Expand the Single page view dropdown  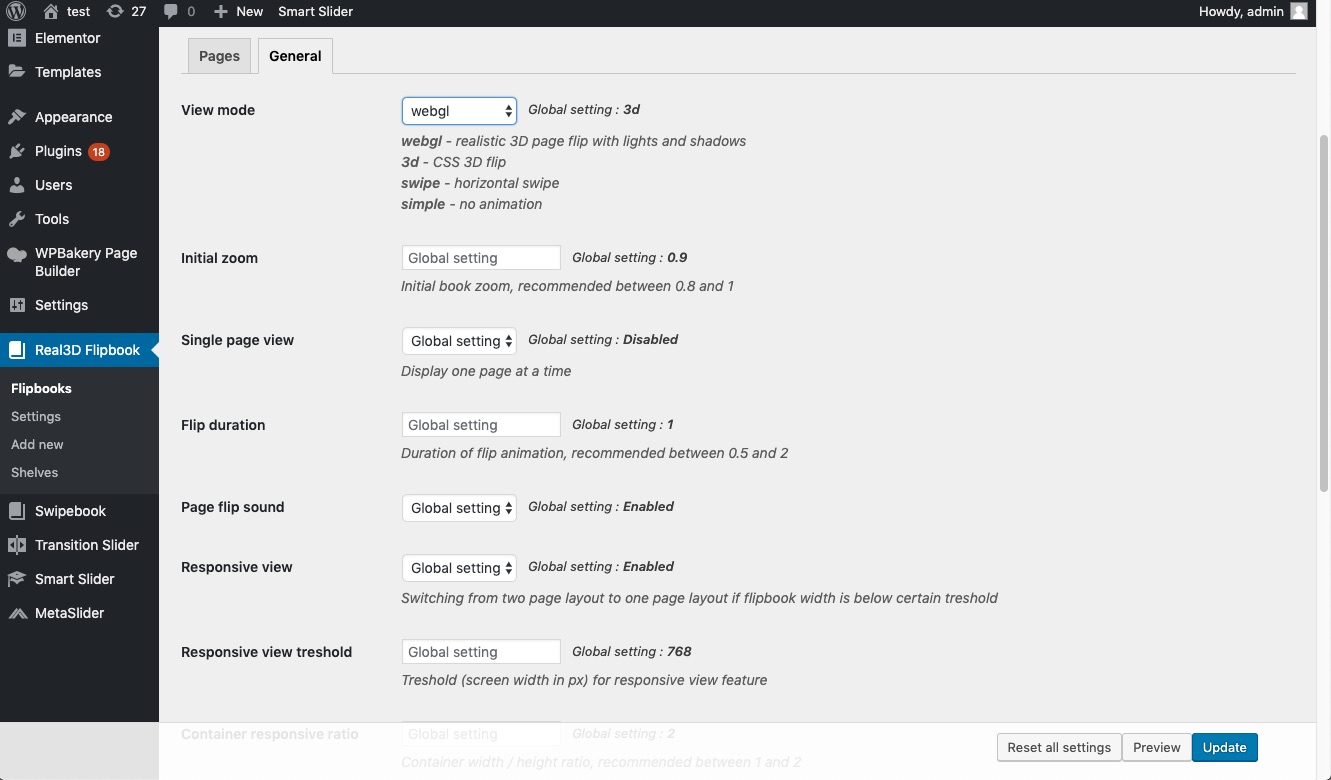[x=459, y=341]
